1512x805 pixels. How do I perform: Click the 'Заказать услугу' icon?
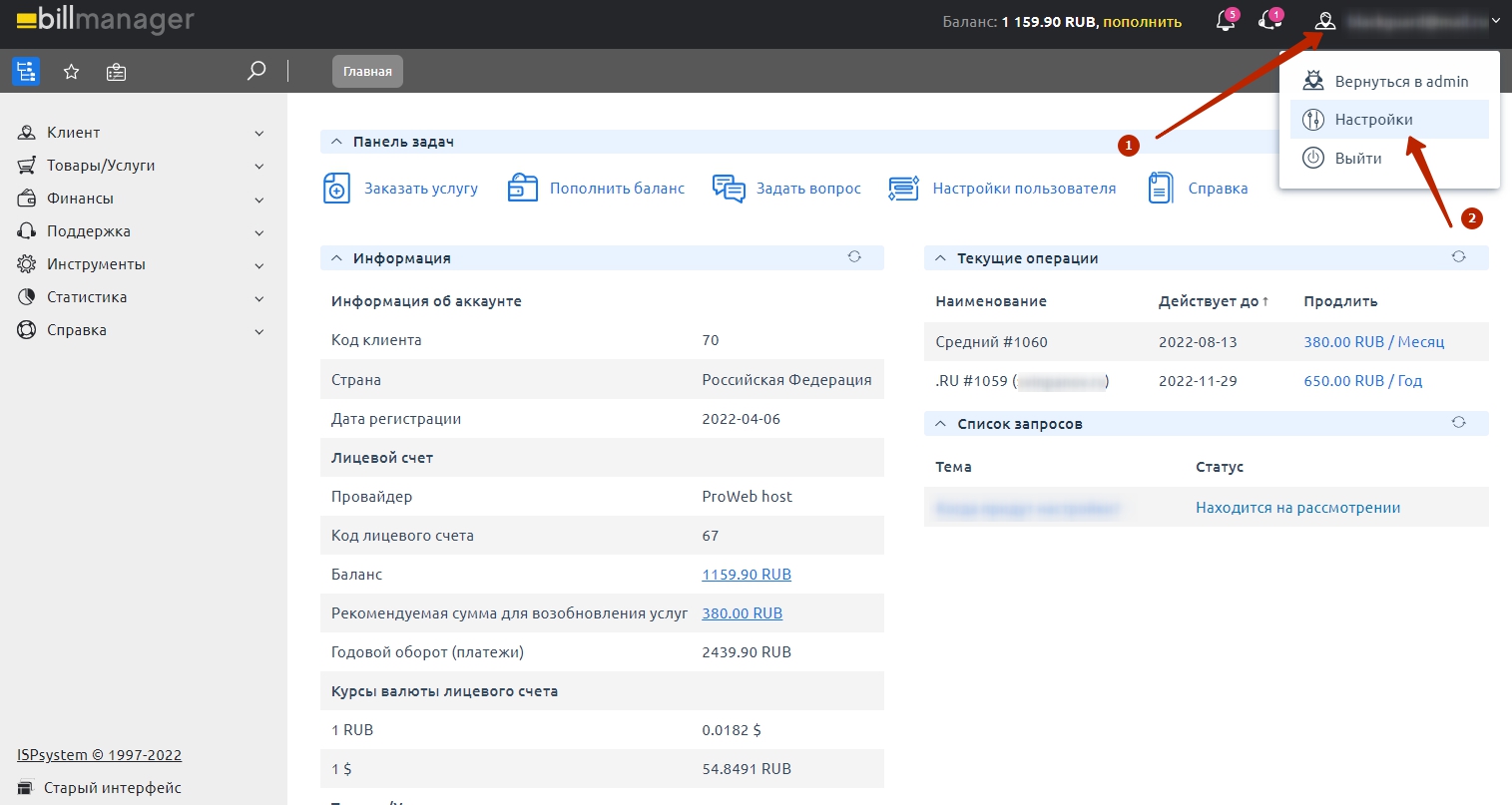337,189
